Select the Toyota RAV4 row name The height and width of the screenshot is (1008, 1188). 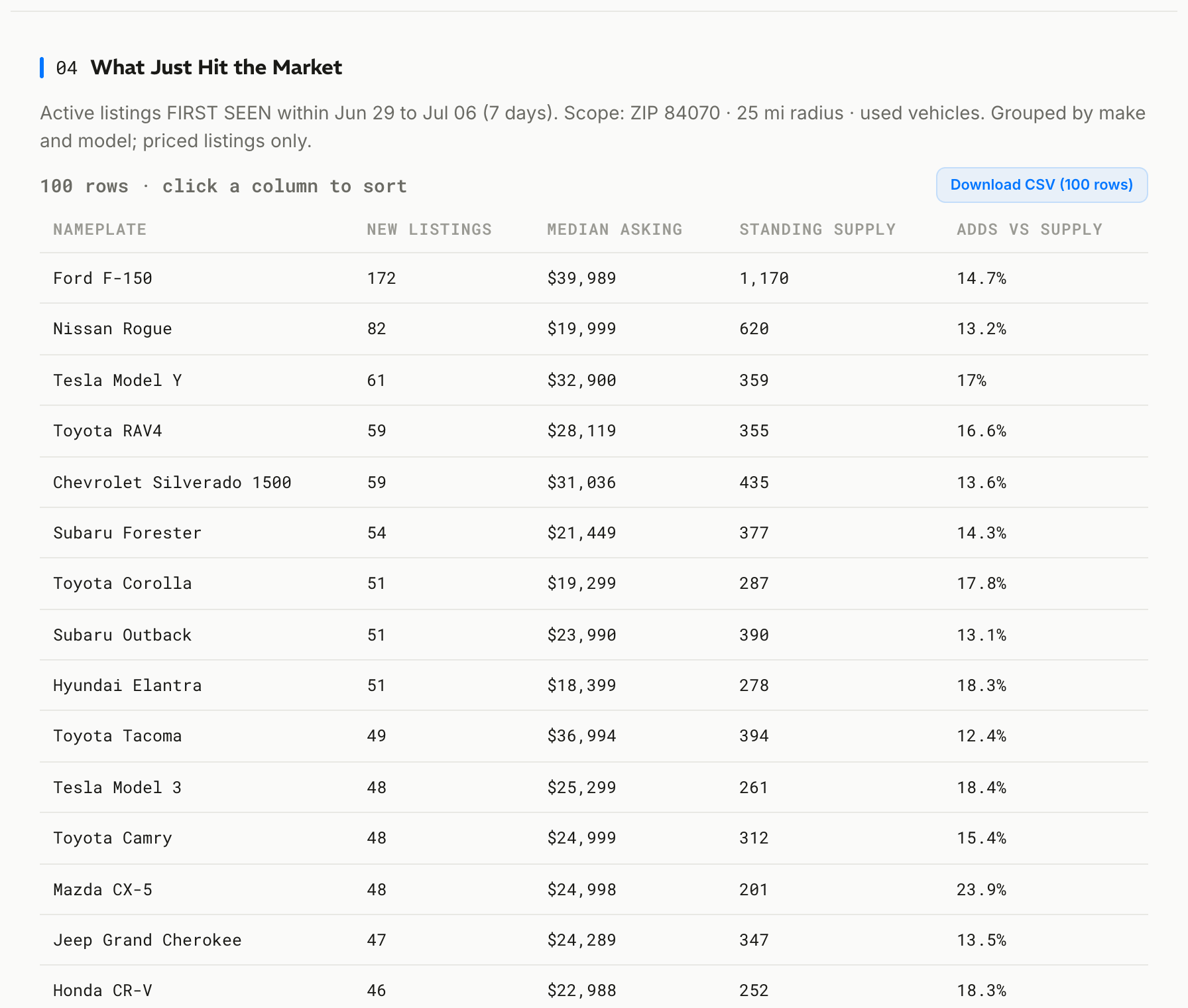(x=107, y=431)
